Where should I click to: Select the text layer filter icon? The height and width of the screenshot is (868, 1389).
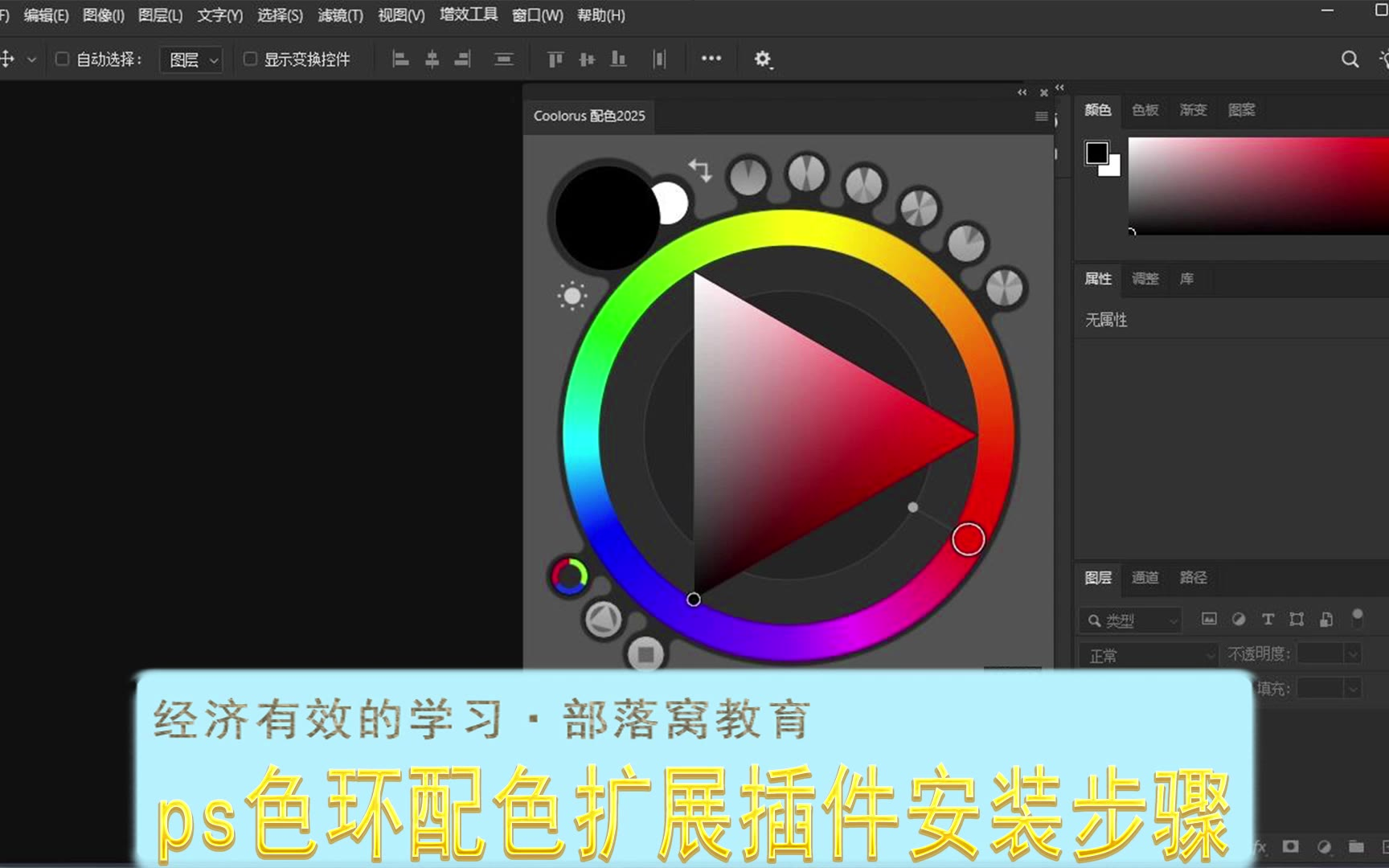[x=1268, y=619]
